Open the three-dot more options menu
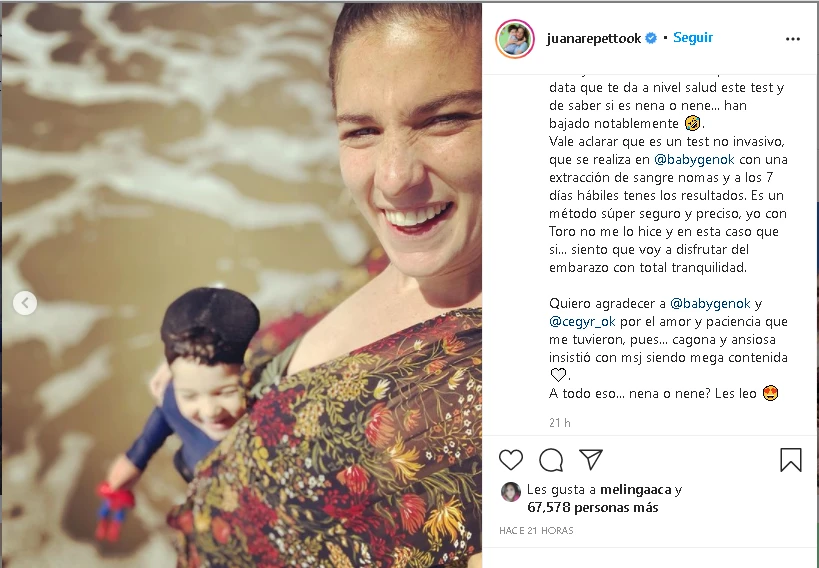Viewport: 819px width, 568px height. (x=793, y=39)
